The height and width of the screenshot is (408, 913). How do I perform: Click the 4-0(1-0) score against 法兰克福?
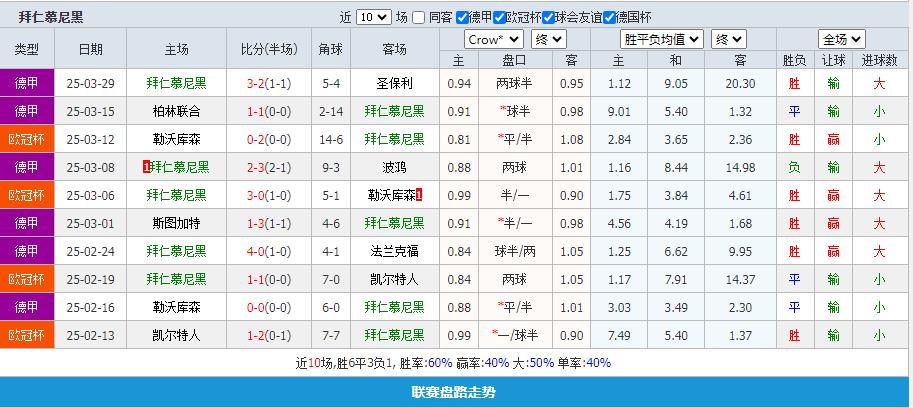(268, 251)
